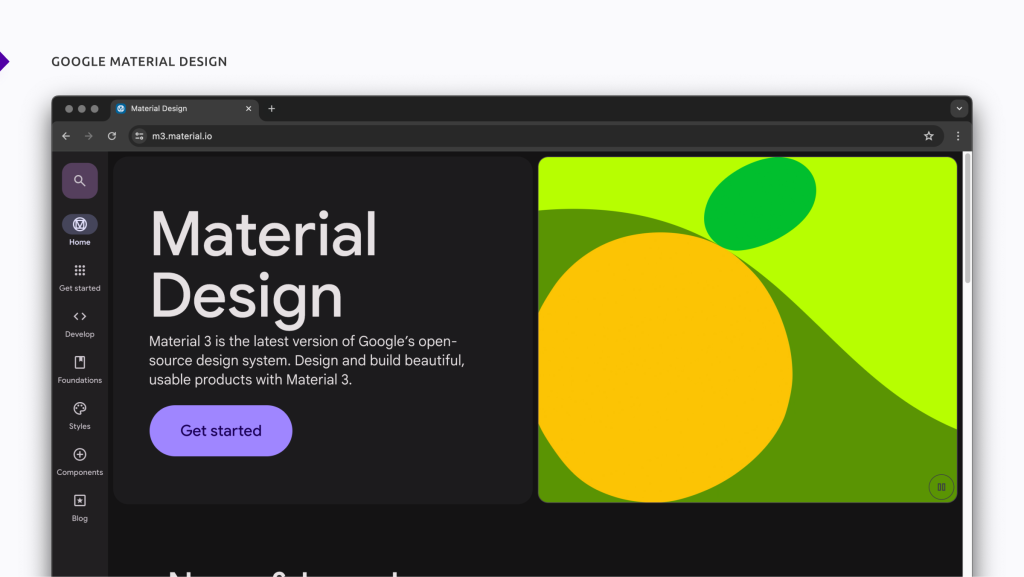Open the Foundations section
Screen dimensions: 1024x577
[80, 369]
